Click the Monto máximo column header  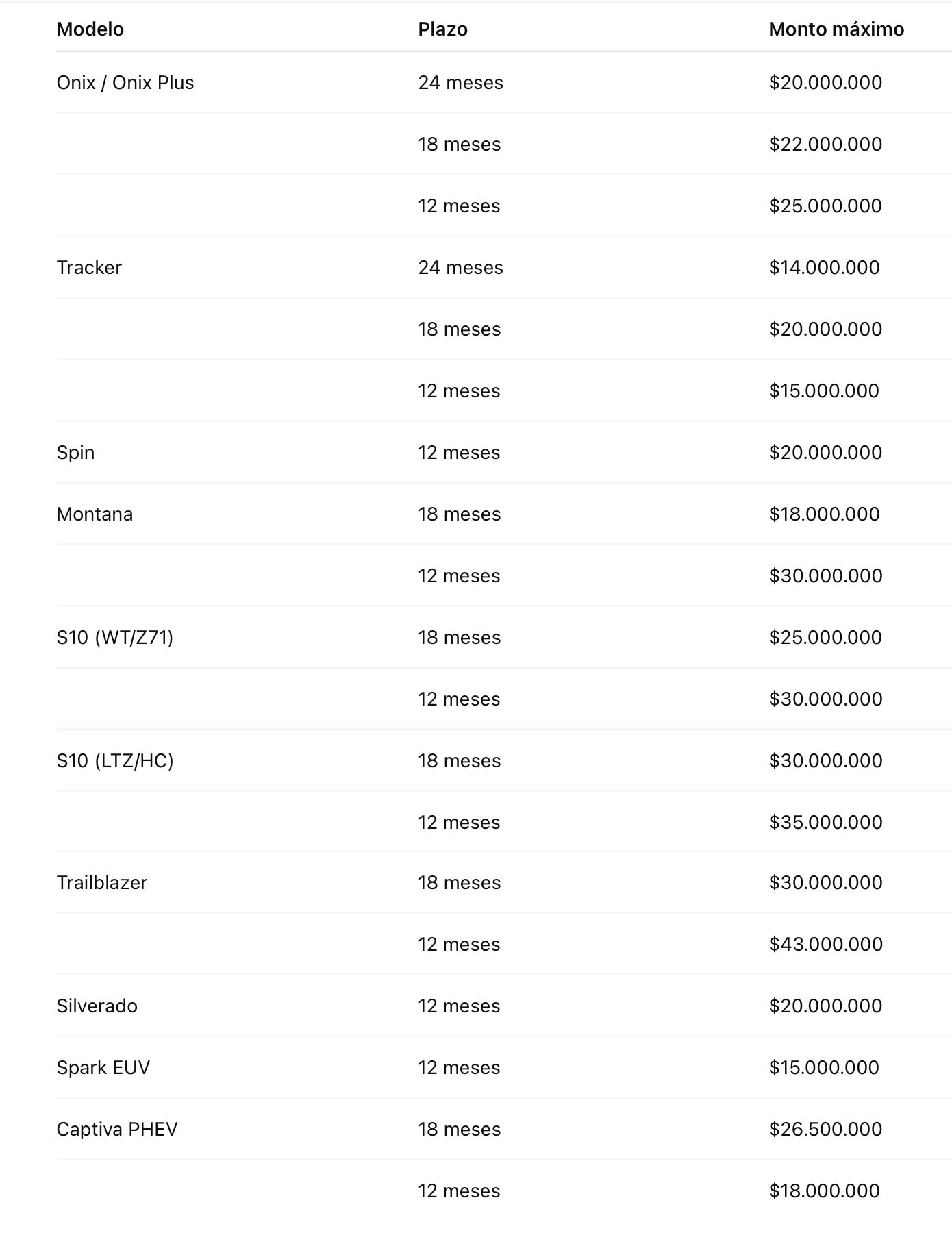(x=836, y=29)
